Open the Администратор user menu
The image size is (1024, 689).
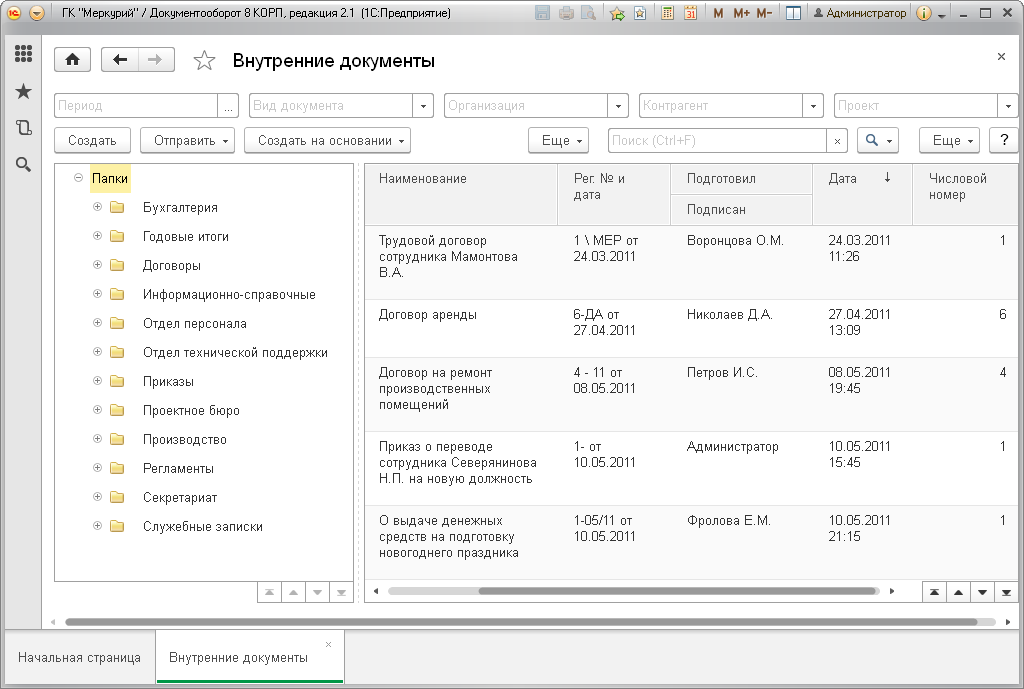(x=859, y=13)
